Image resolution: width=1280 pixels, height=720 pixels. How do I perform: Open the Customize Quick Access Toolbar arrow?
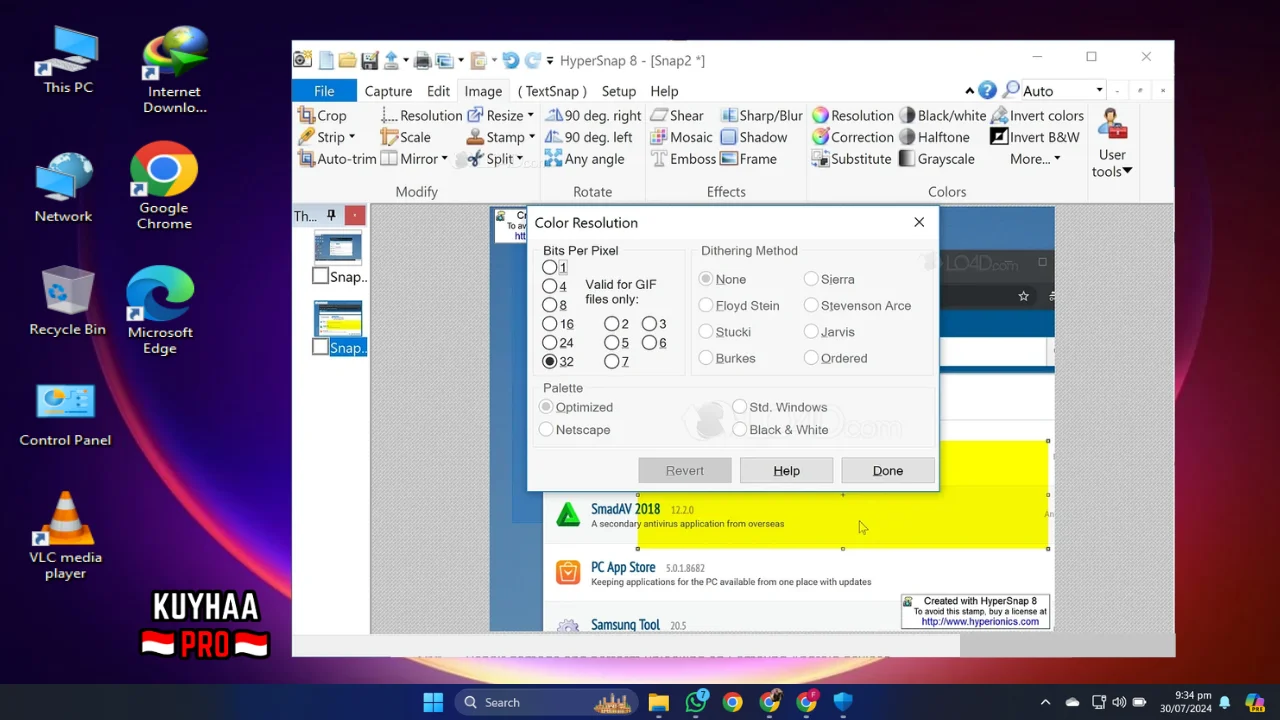[548, 60]
